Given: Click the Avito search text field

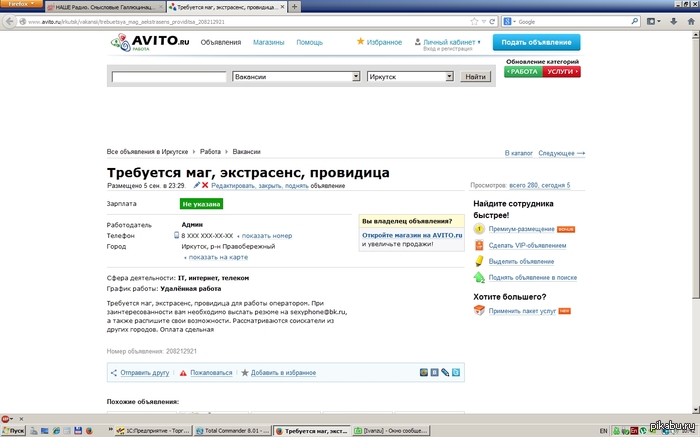Looking at the screenshot, I should tap(169, 77).
